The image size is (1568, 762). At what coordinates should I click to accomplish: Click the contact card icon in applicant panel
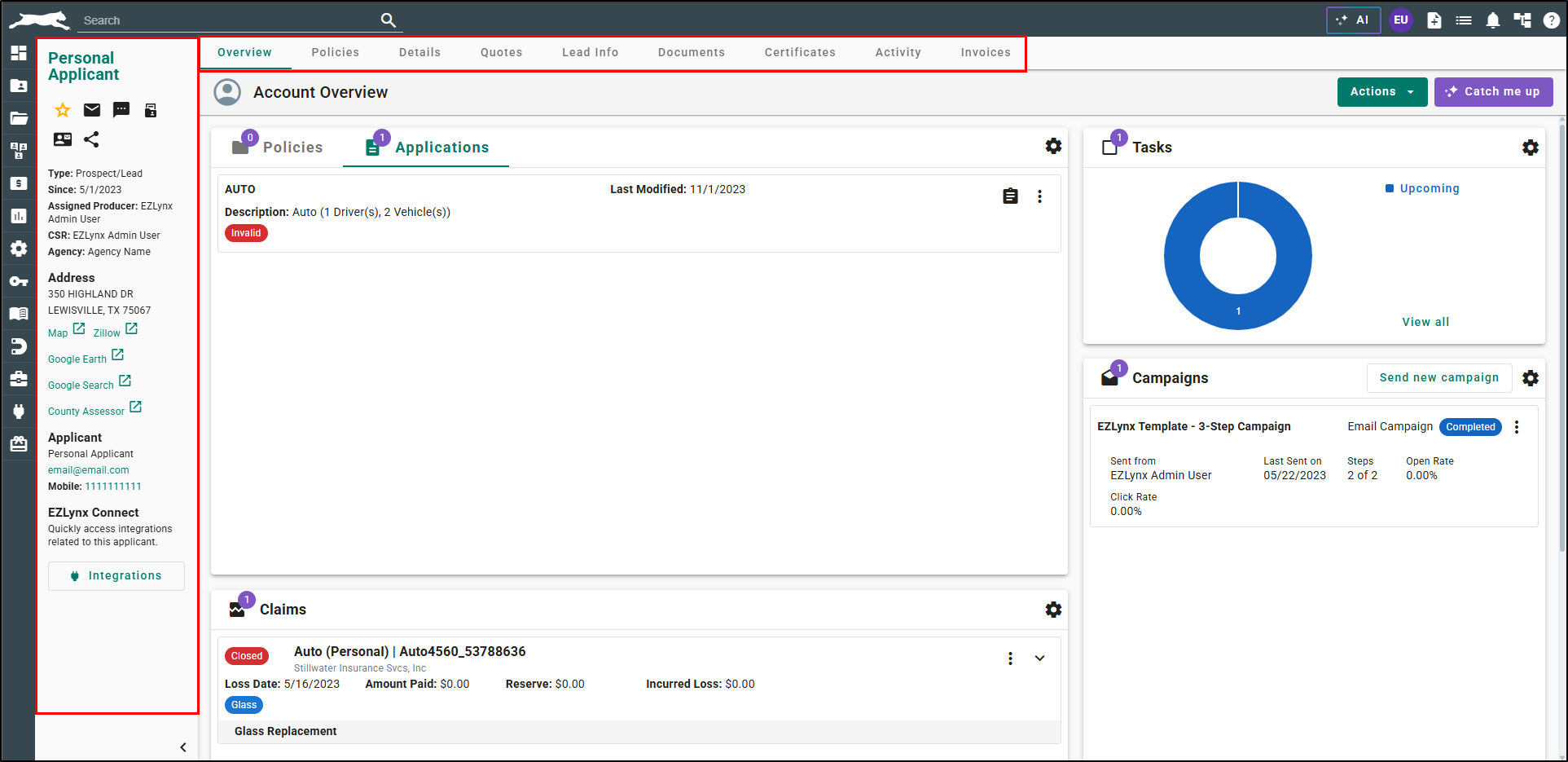coord(63,139)
